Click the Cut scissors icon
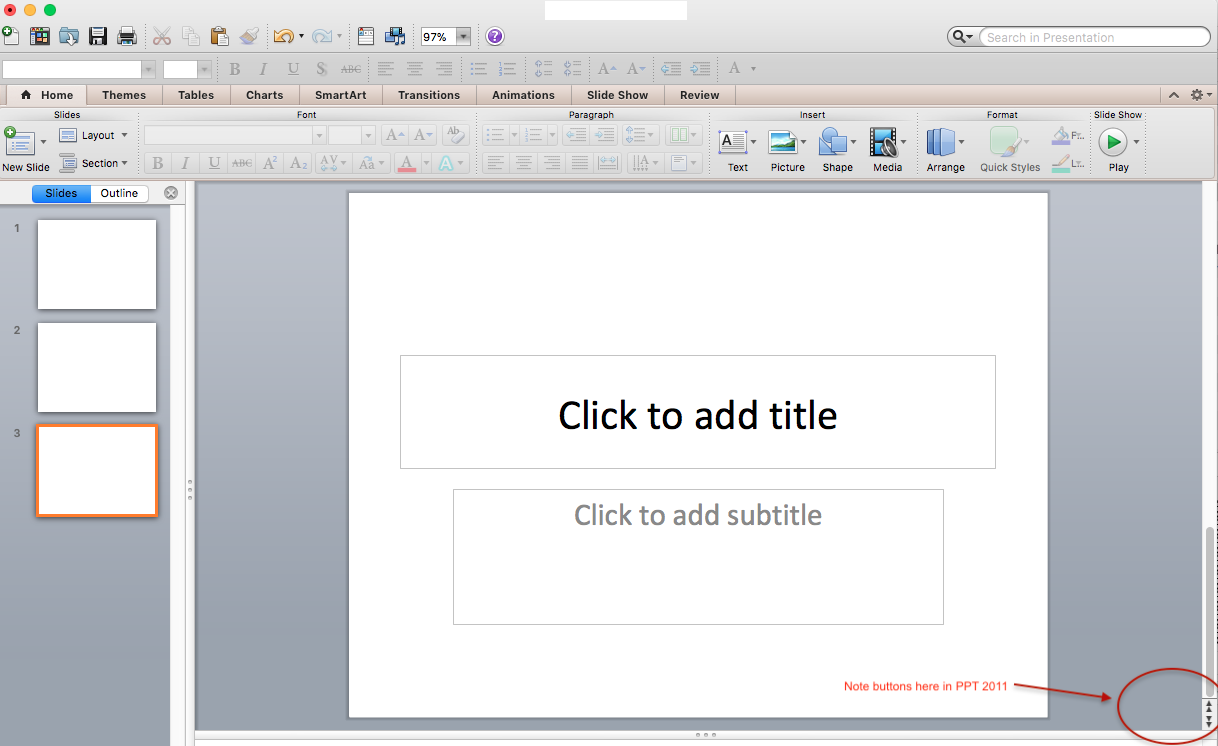Image resolution: width=1218 pixels, height=746 pixels. (x=162, y=36)
